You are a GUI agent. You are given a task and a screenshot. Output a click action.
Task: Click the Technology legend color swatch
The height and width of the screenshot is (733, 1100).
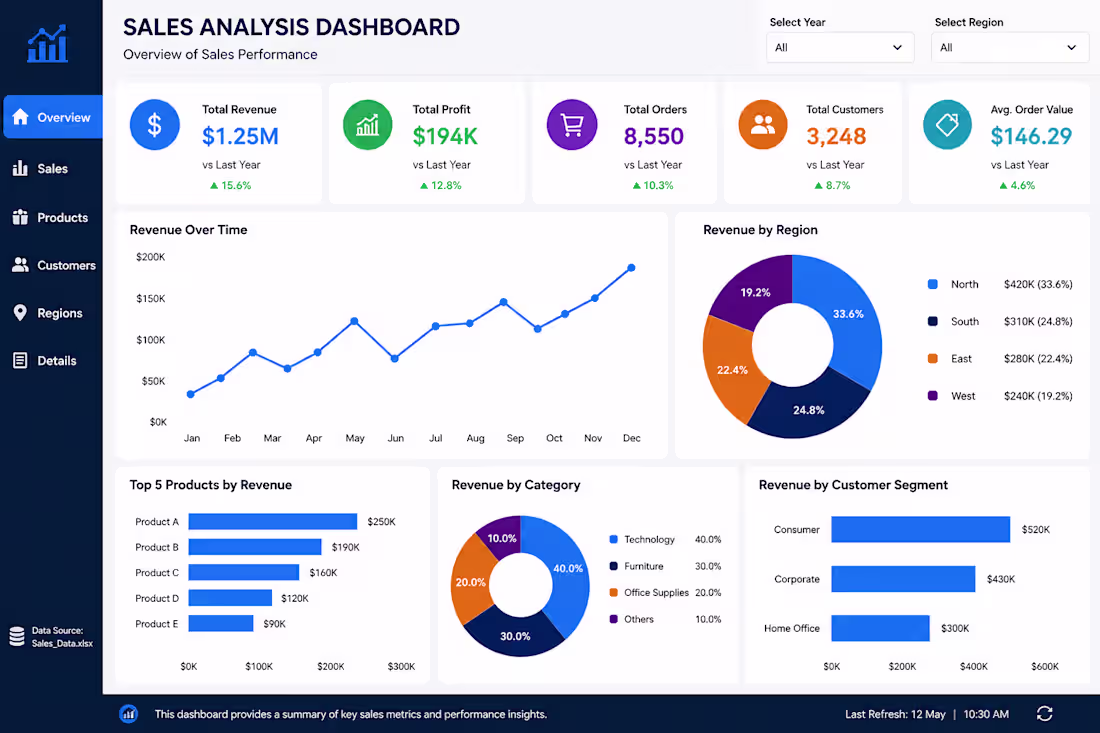click(x=613, y=539)
